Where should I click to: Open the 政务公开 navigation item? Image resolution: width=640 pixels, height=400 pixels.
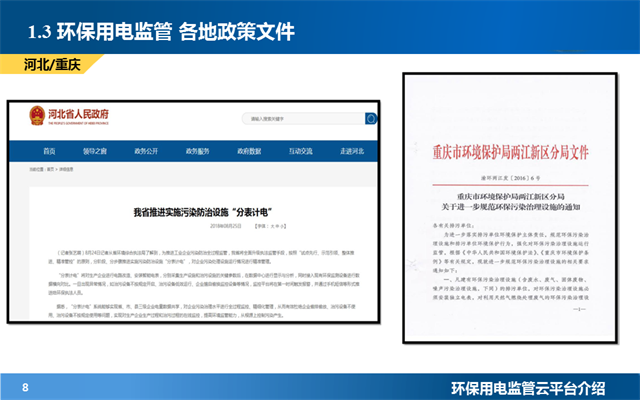[146, 151]
